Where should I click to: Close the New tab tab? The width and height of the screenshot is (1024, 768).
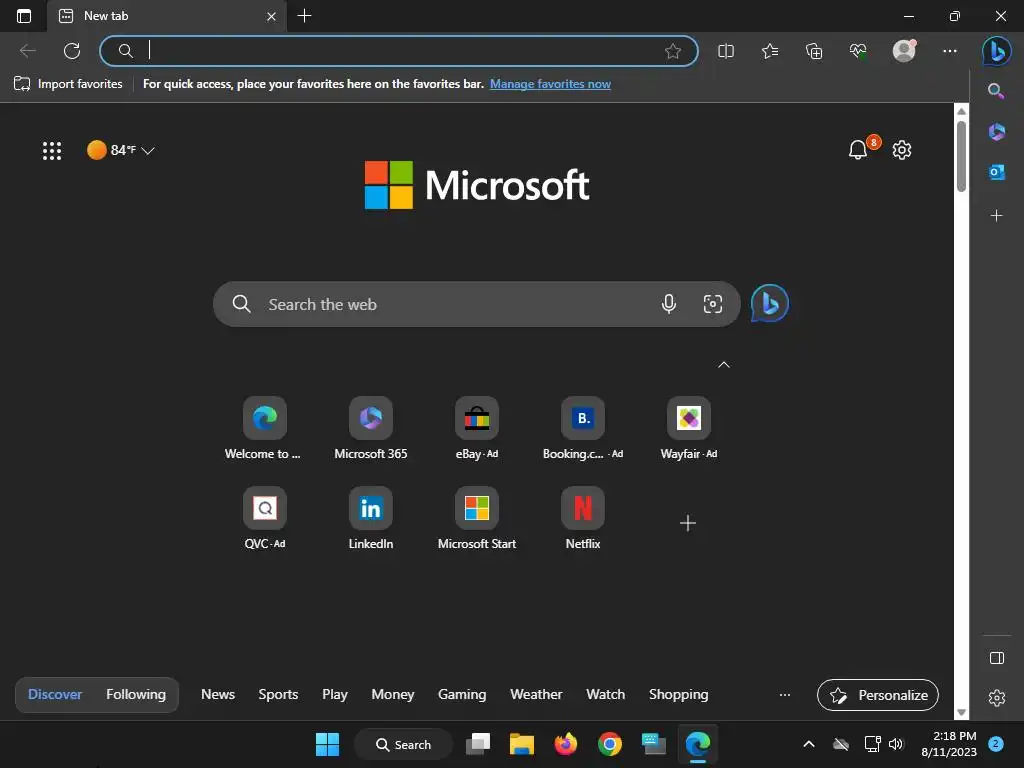(271, 16)
